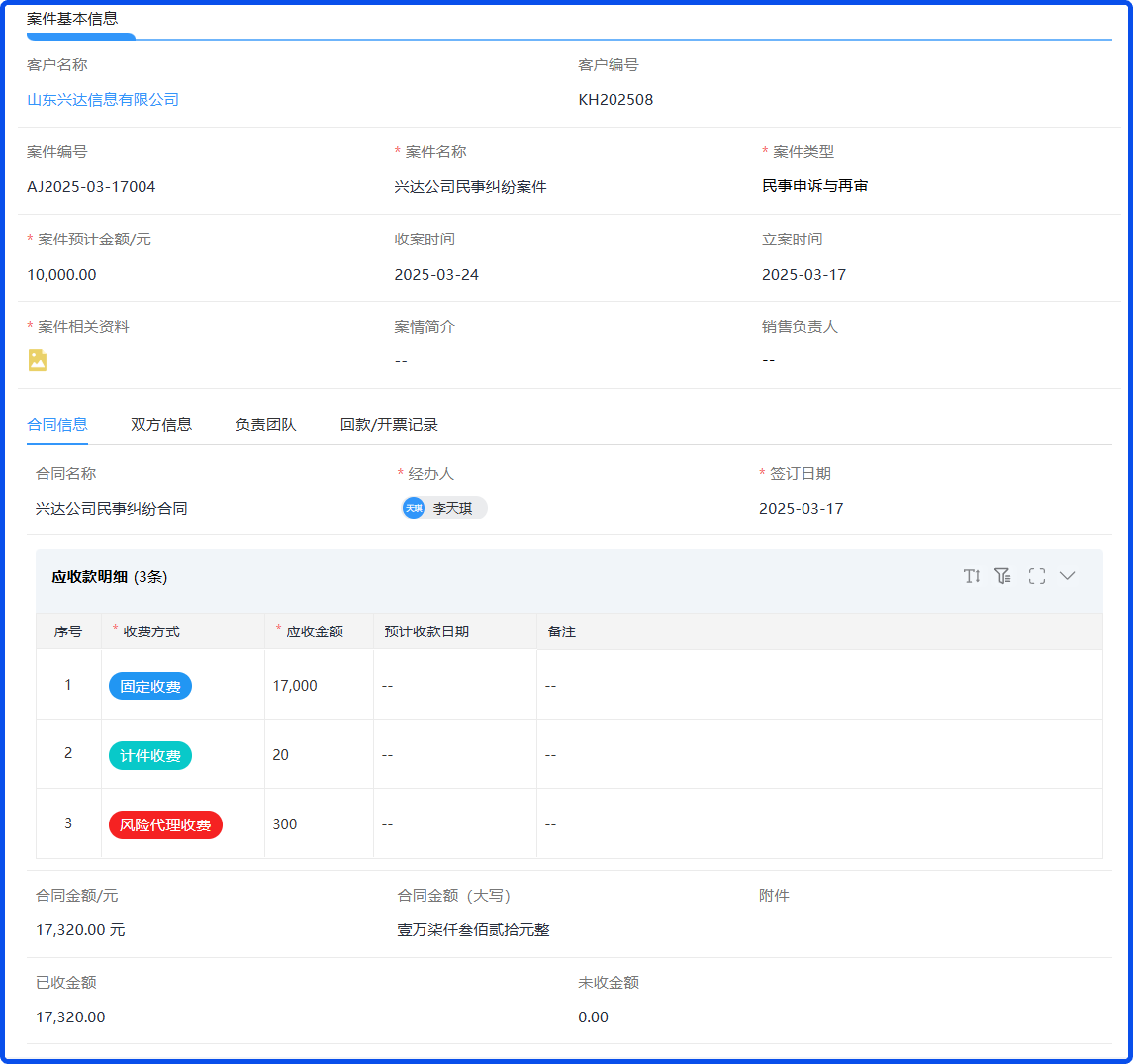Click the 经办人 李天琪 name chip
This screenshot has height=1064, width=1133.
[x=452, y=508]
